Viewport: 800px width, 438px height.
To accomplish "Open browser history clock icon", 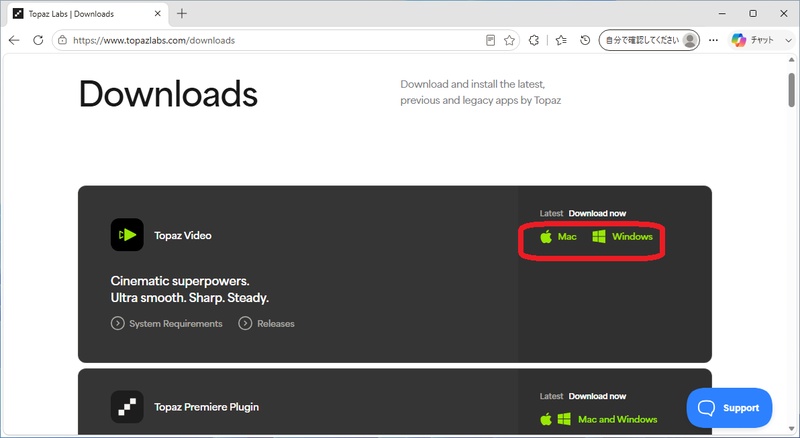I will (585, 40).
